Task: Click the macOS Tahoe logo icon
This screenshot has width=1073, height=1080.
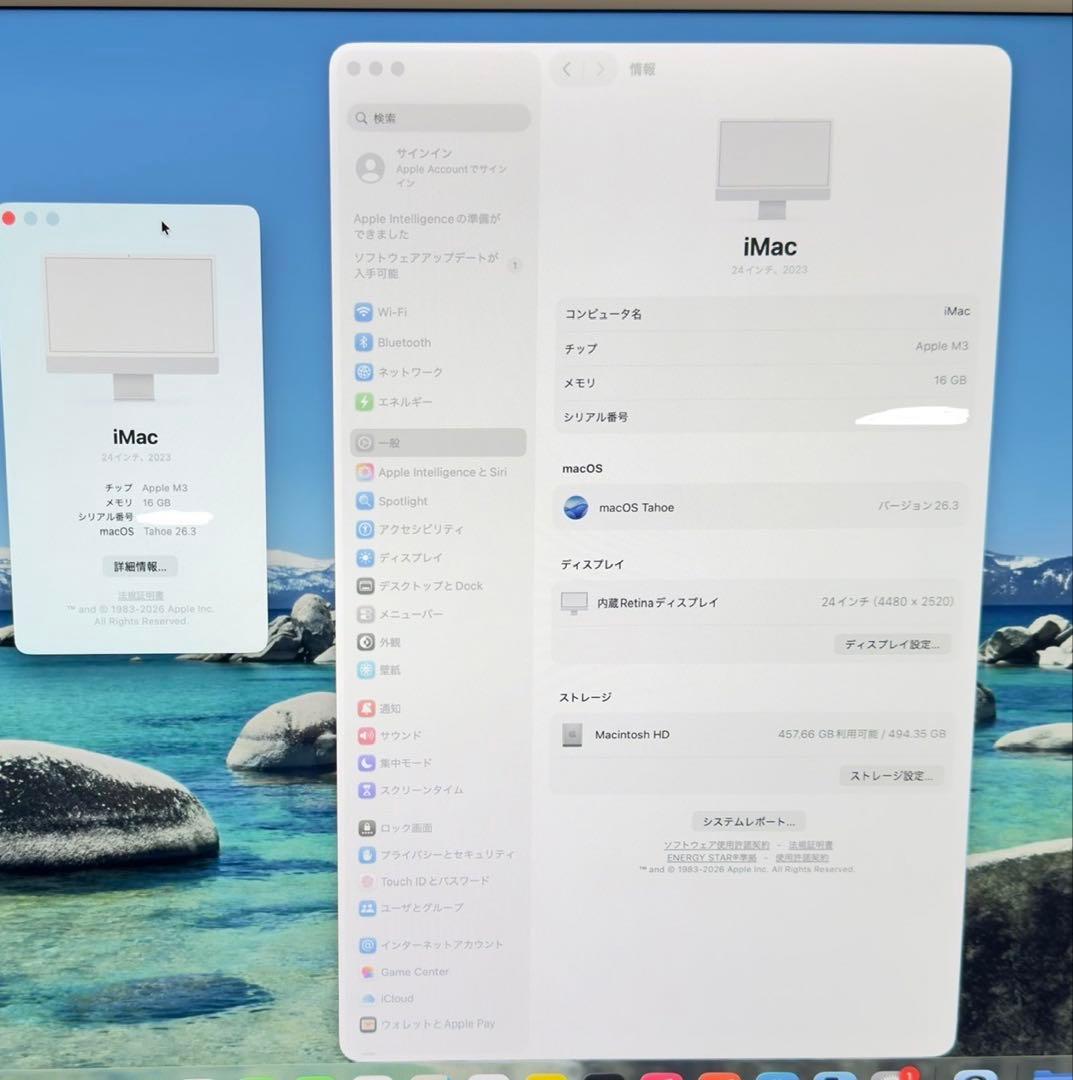Action: click(x=576, y=508)
